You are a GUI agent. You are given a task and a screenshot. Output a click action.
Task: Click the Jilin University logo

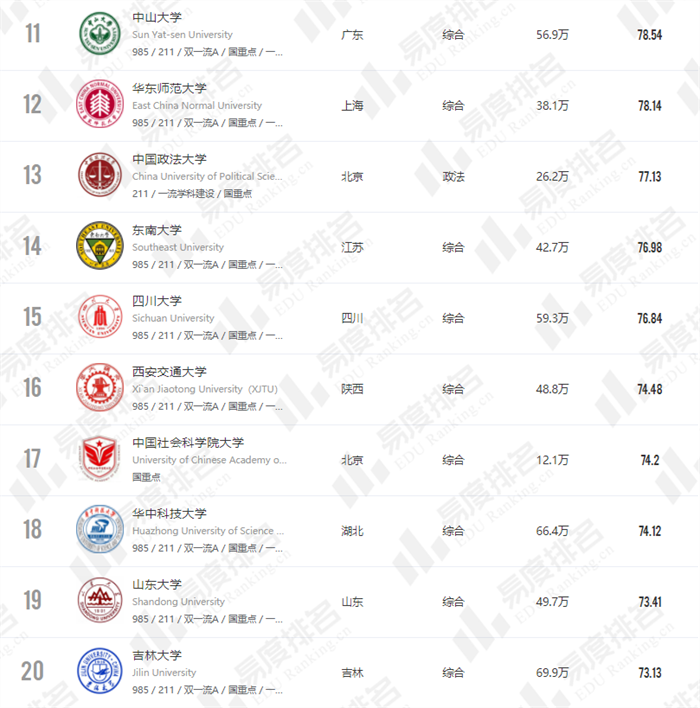[x=100, y=671]
